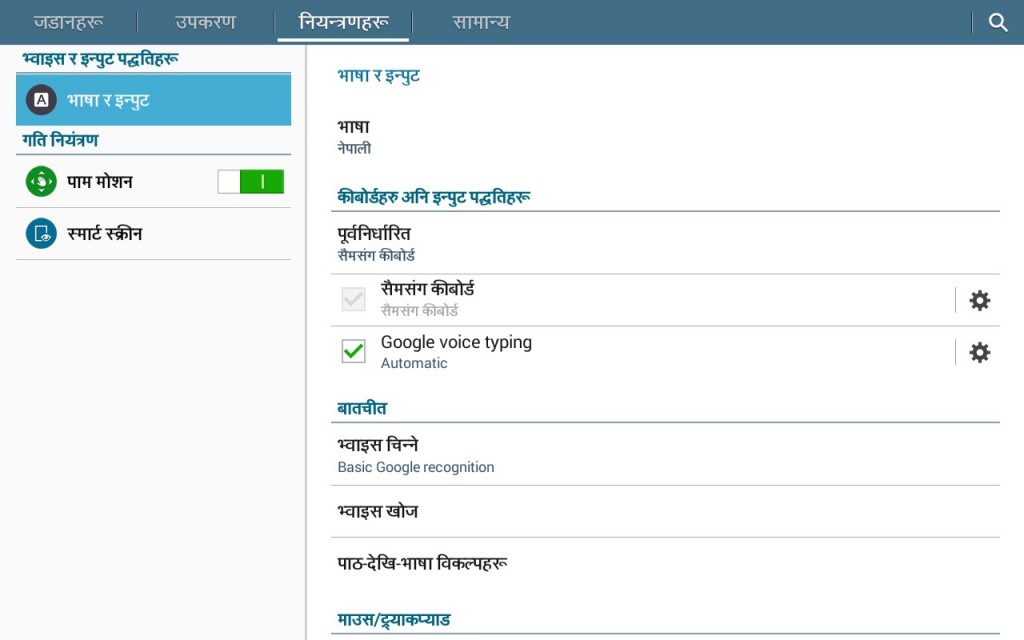Select the "A" language icon beside भाषा र इन्पुट

(40, 100)
